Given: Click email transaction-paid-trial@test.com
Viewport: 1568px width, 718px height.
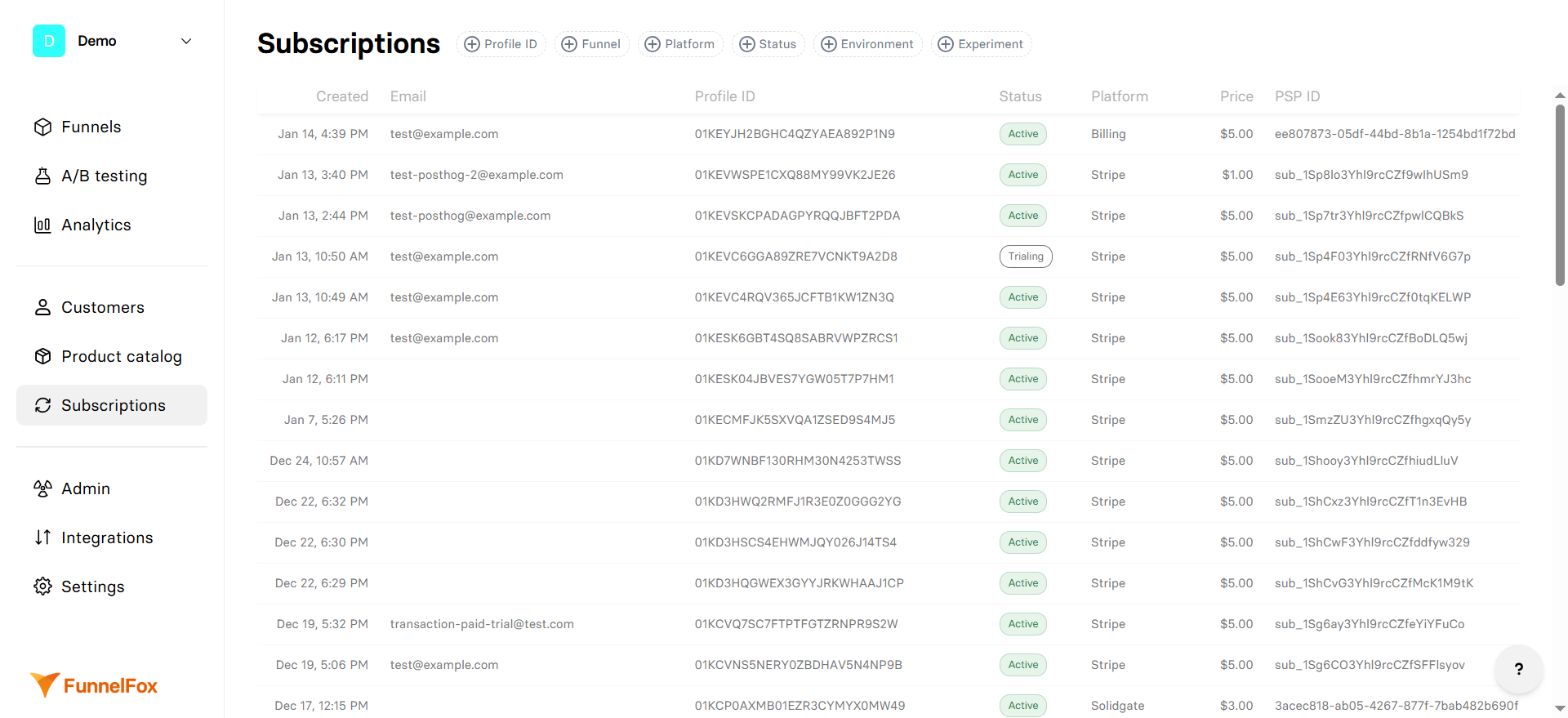Looking at the screenshot, I should tap(482, 624).
